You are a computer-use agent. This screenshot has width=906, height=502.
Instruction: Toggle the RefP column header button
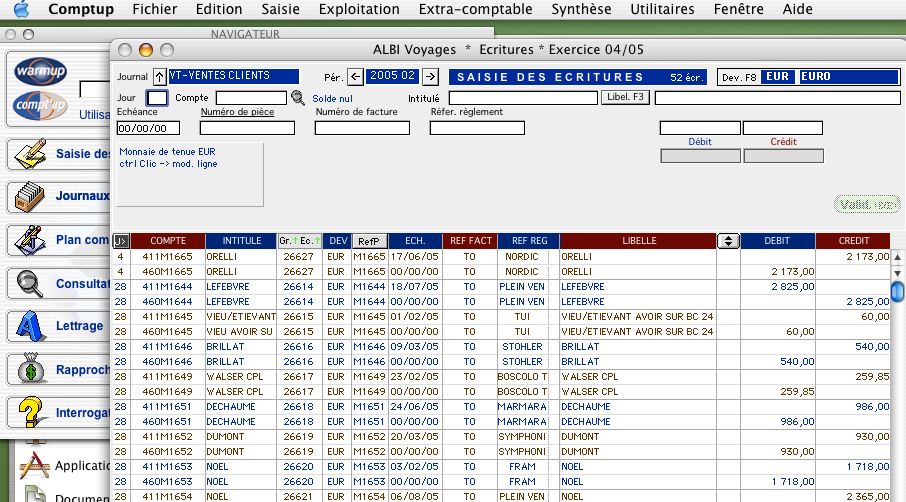pos(368,241)
